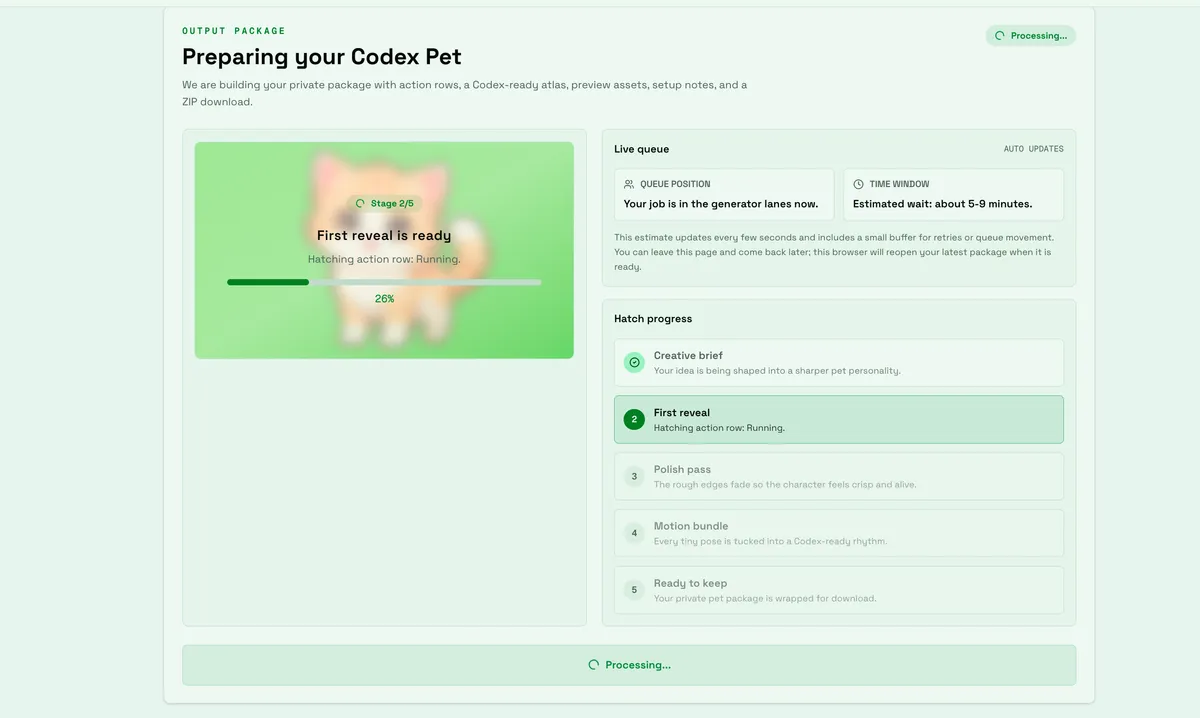Click 'Estimated wait: about 5-9 minutes.' text

tap(943, 204)
